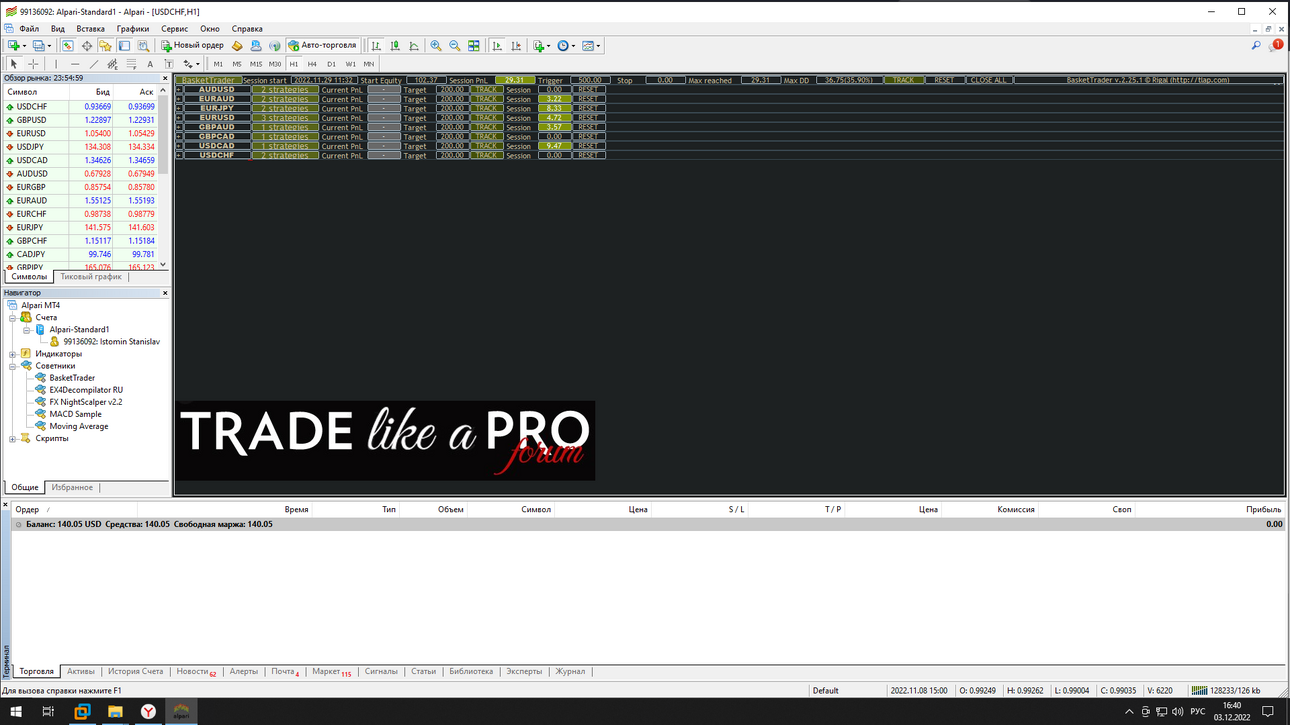Click RESET in the GBPAUD row
Image resolution: width=1290 pixels, height=725 pixels.
tap(588, 127)
